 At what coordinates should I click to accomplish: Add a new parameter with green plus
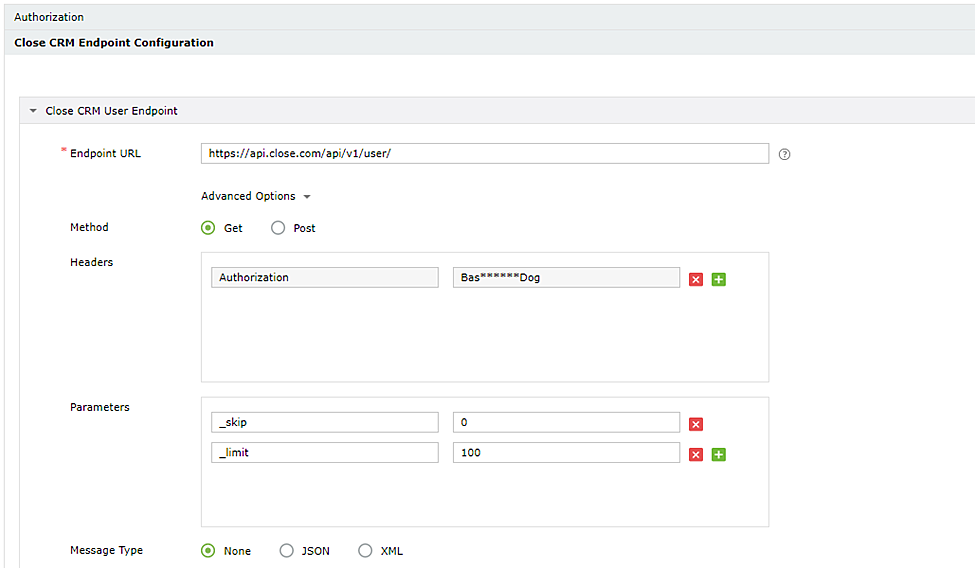[x=718, y=454]
